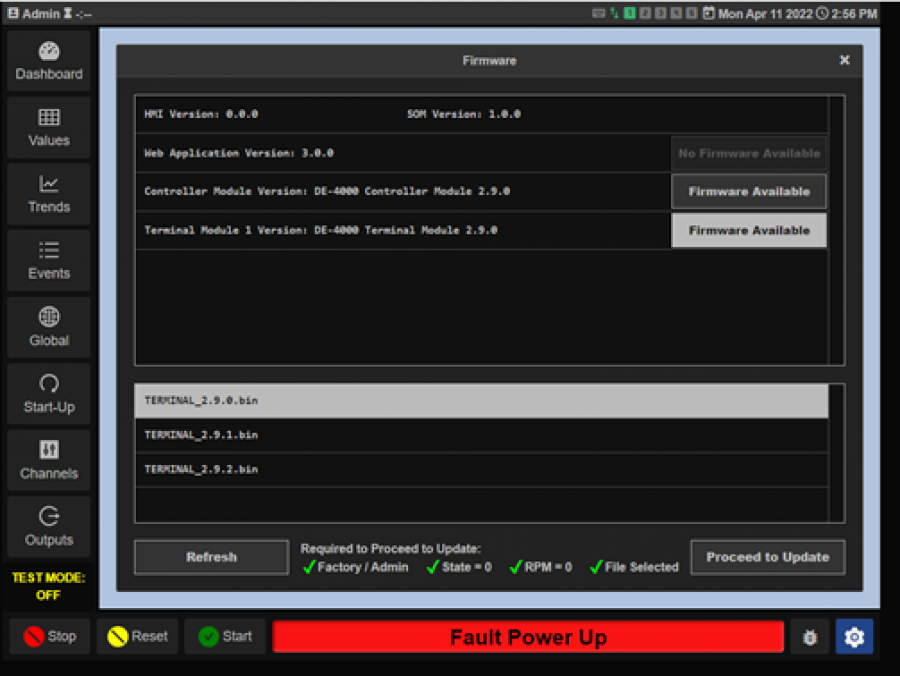
Task: Refresh the firmware file list
Action: tap(211, 557)
